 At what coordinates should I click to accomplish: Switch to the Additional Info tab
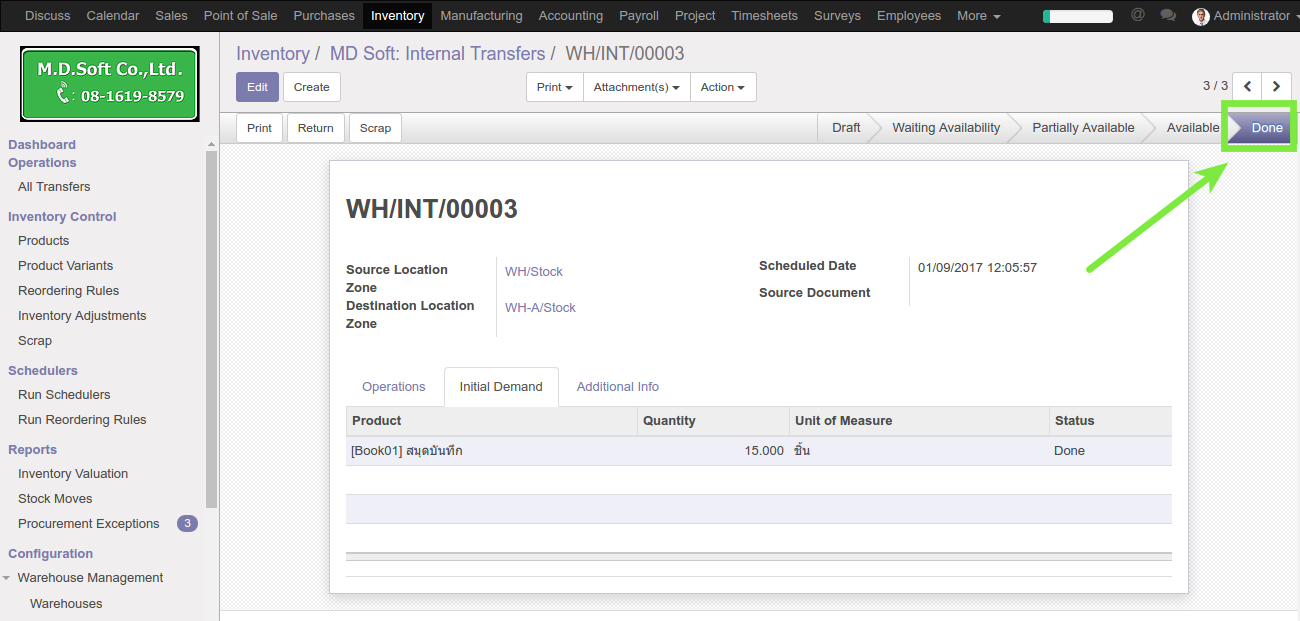pos(617,387)
